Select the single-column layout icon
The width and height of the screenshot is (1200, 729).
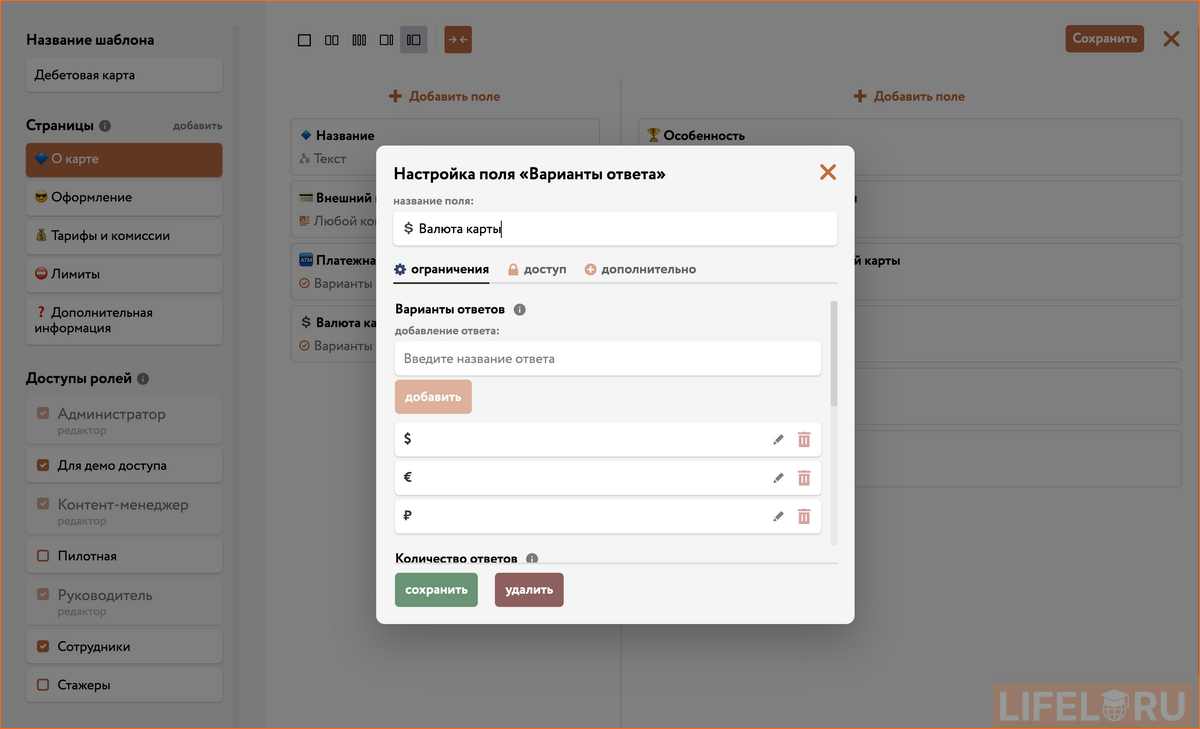[304, 39]
